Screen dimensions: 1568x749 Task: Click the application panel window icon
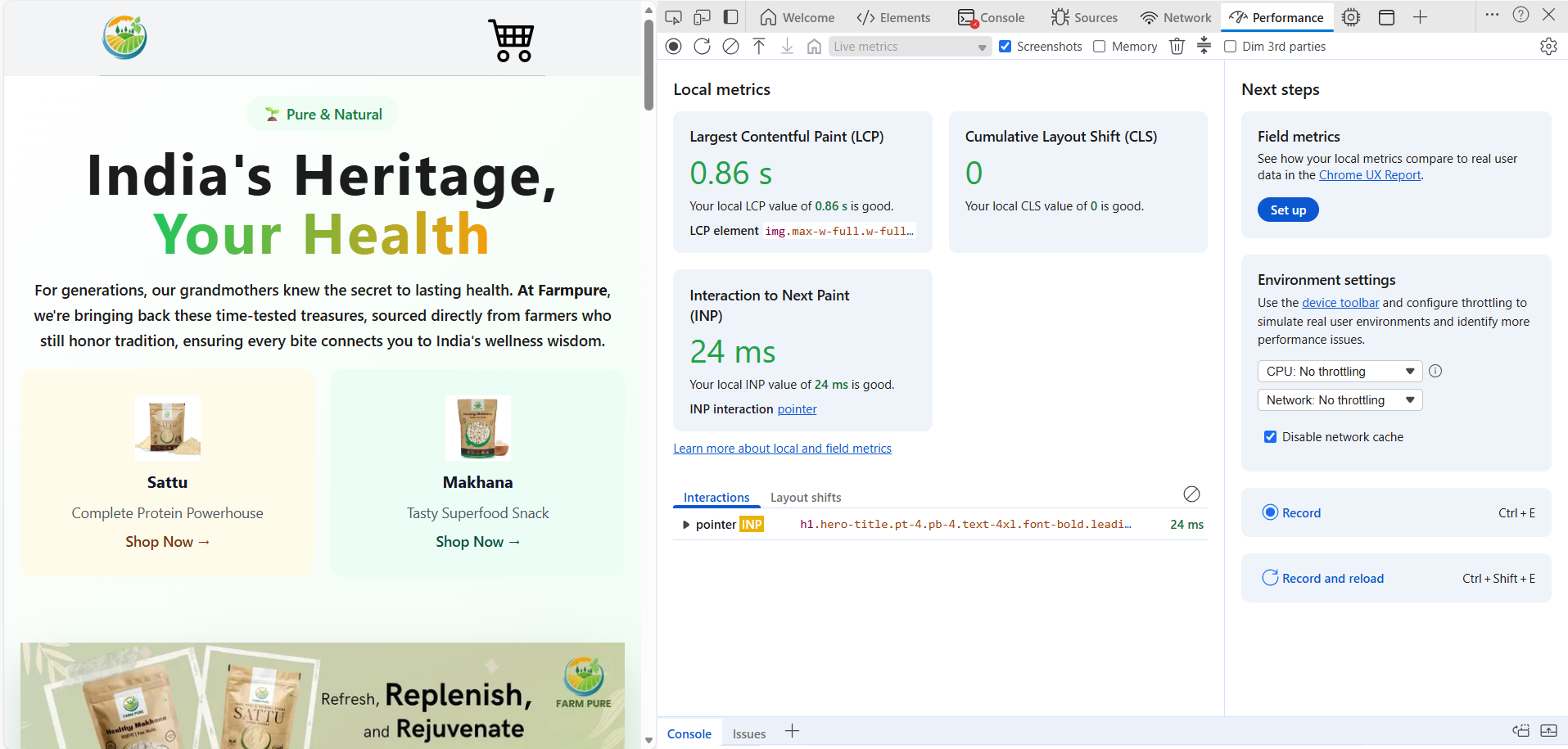(x=1386, y=17)
